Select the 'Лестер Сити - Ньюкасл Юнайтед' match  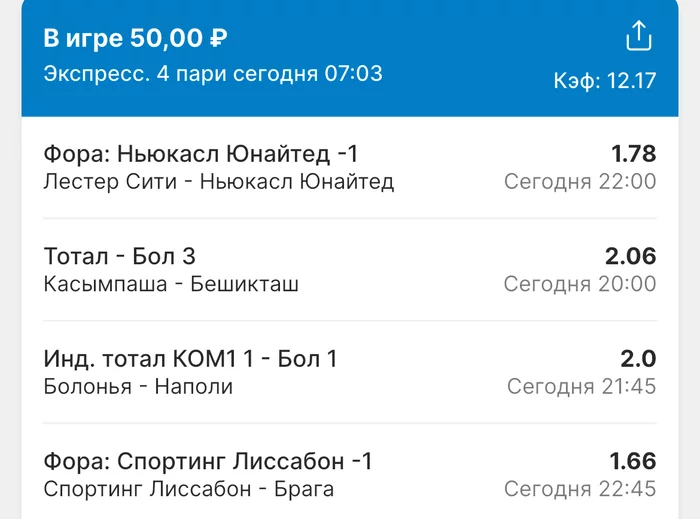[219, 182]
